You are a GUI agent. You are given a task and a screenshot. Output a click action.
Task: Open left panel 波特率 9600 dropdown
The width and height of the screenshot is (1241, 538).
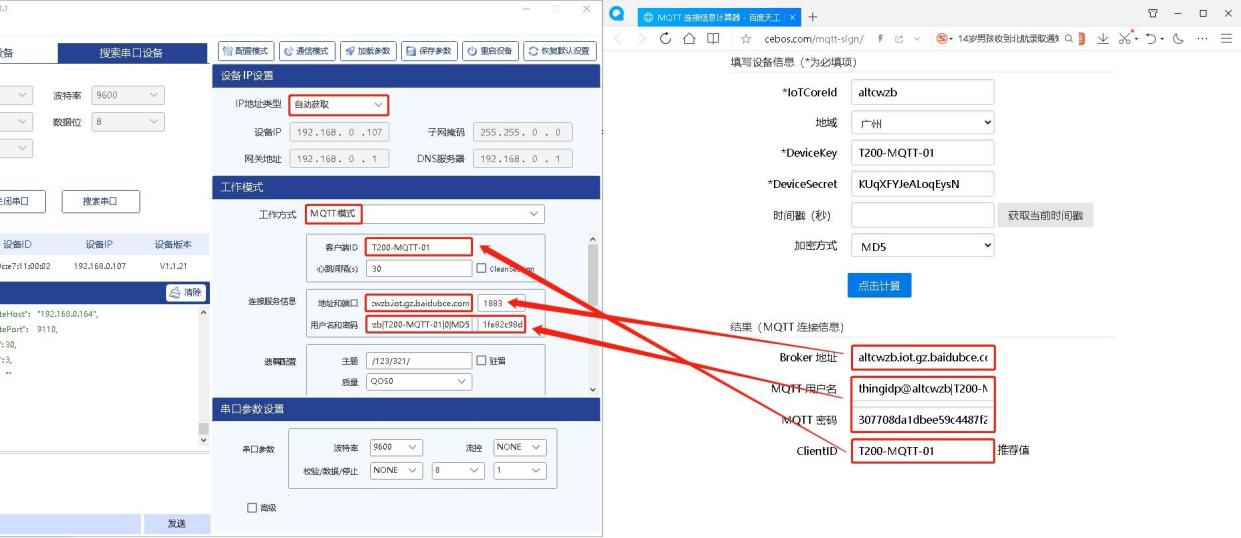127,96
